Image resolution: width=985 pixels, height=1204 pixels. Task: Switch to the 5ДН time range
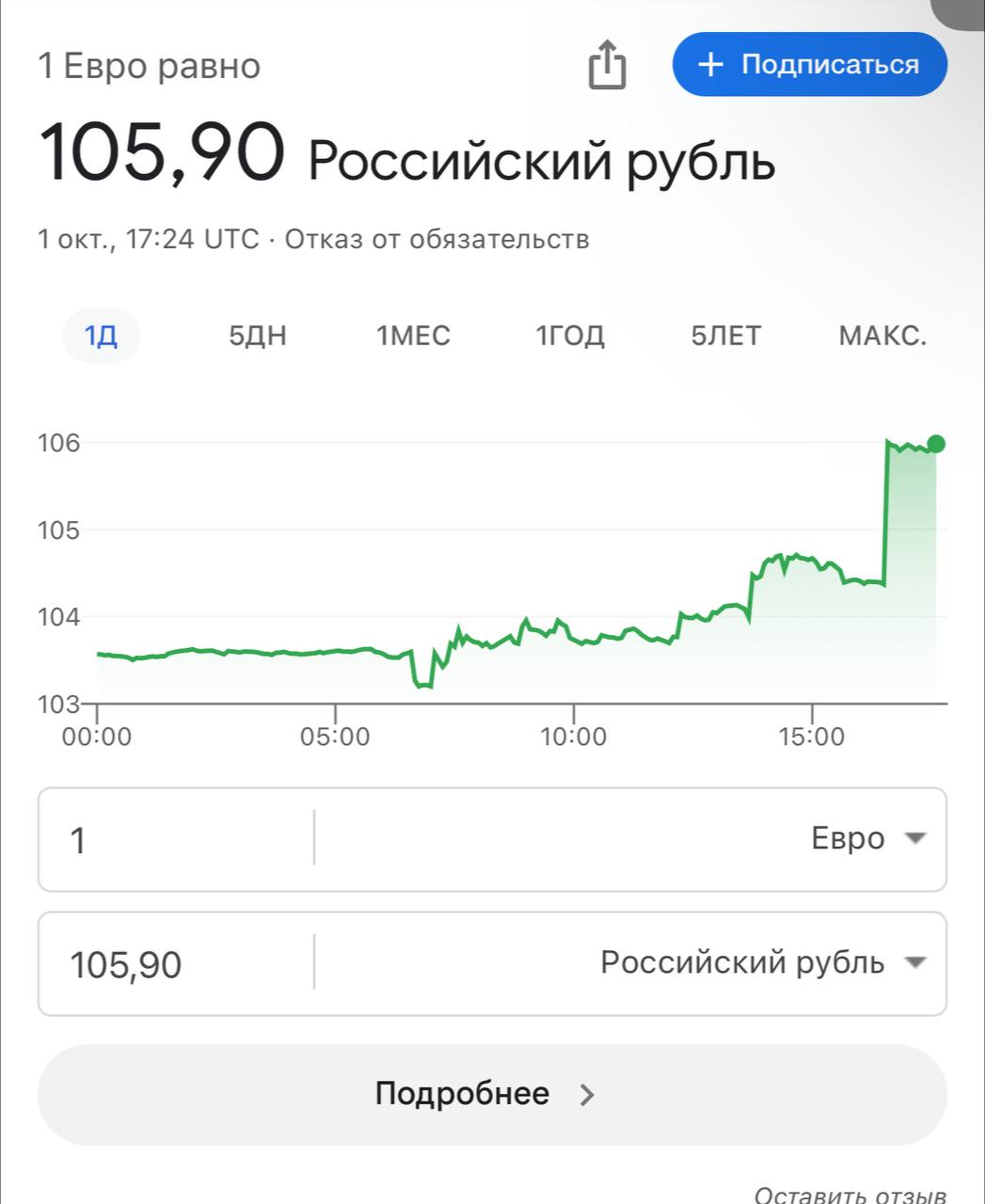coord(257,336)
